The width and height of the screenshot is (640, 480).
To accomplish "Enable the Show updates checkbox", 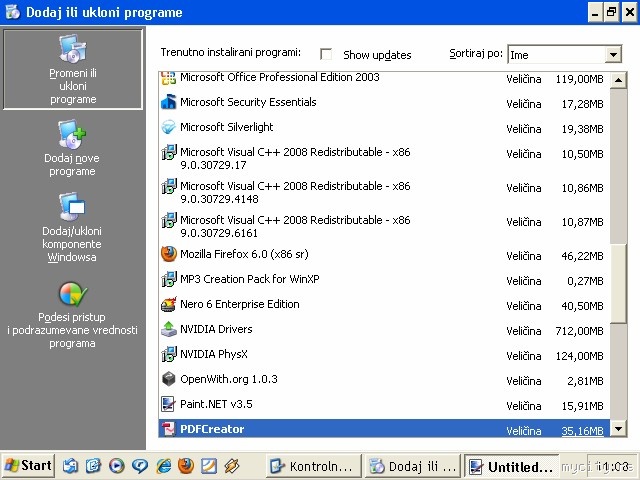I will pyautogui.click(x=326, y=54).
